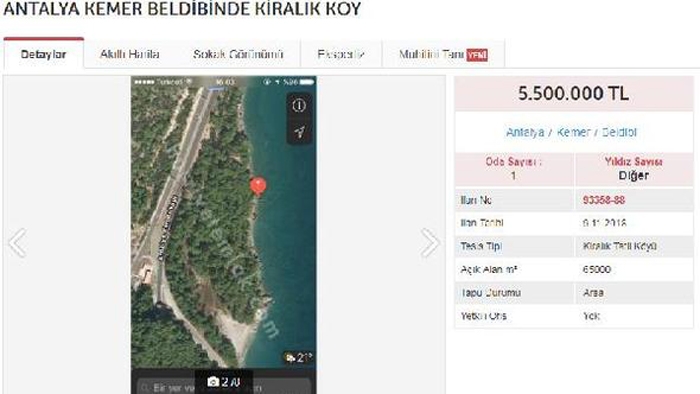700x394 pixels.
Task: Select the Ekspertiz tab
Action: pyautogui.click(x=341, y=54)
